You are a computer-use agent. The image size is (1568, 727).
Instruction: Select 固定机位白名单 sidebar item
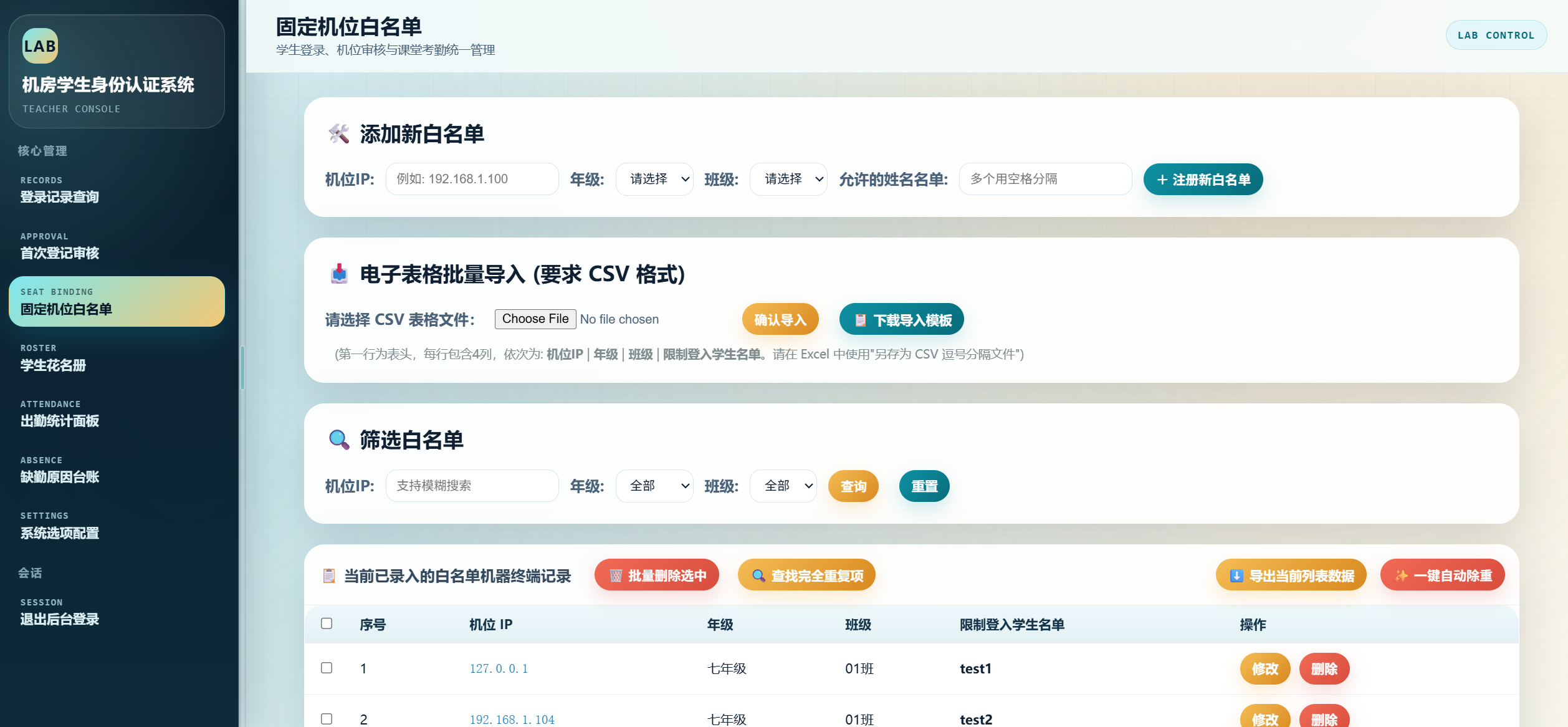click(x=117, y=301)
